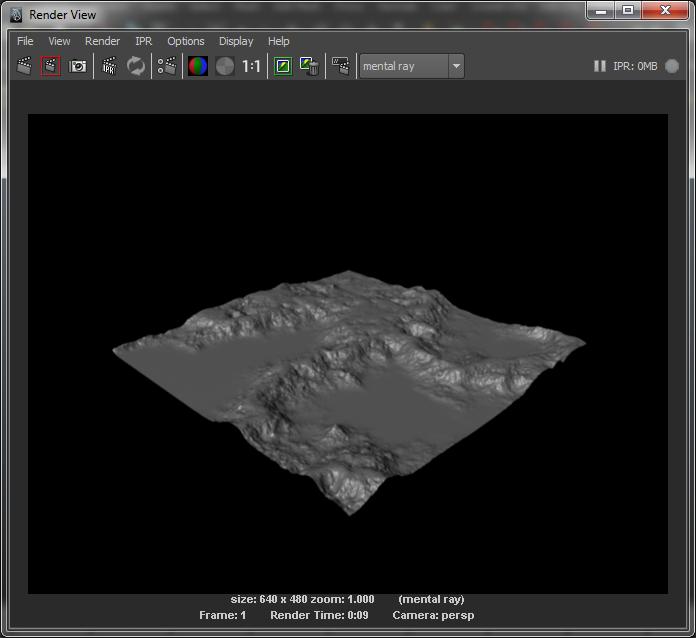Click the Remove Image trash icon
This screenshot has height=638, width=696.
309,66
